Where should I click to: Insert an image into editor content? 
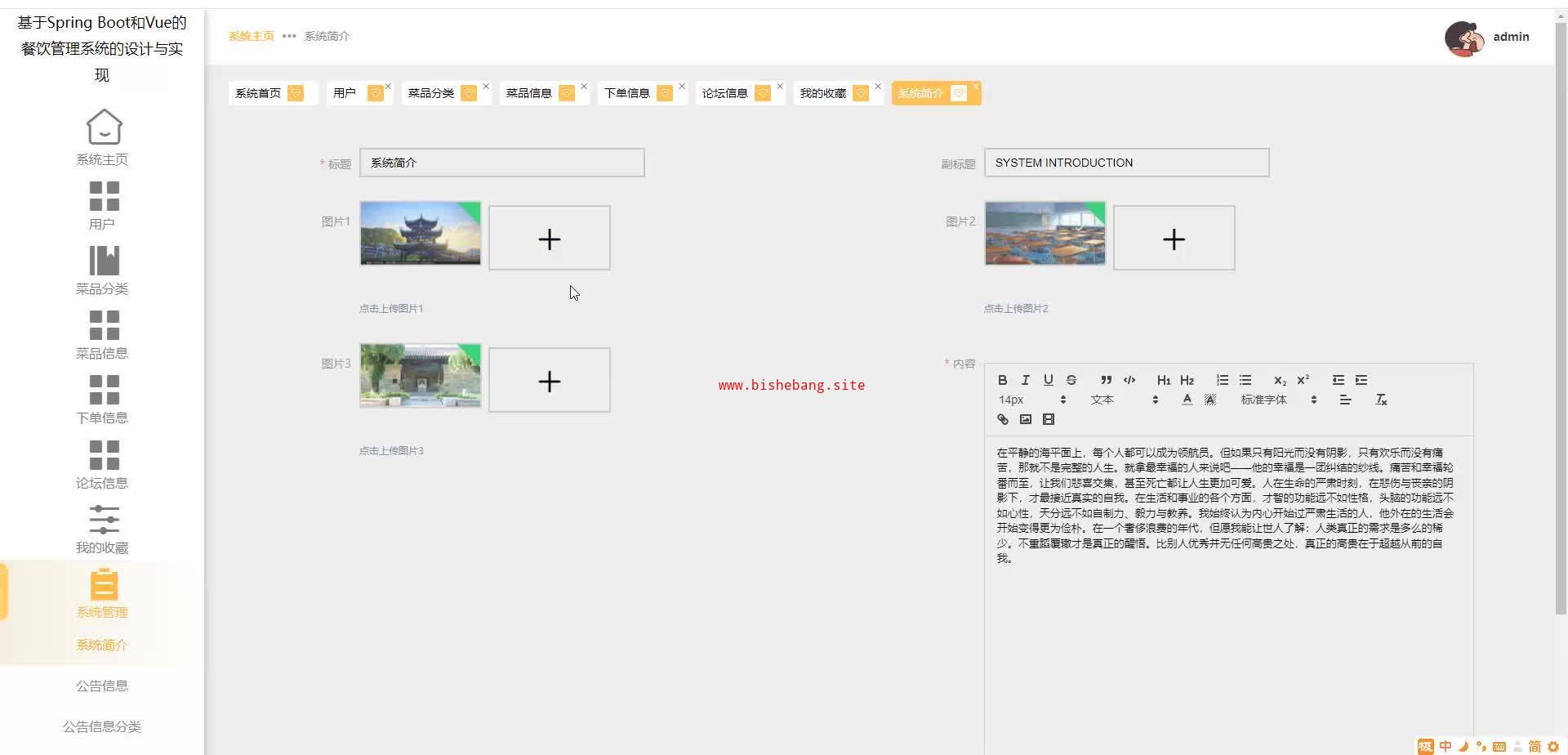[1026, 419]
